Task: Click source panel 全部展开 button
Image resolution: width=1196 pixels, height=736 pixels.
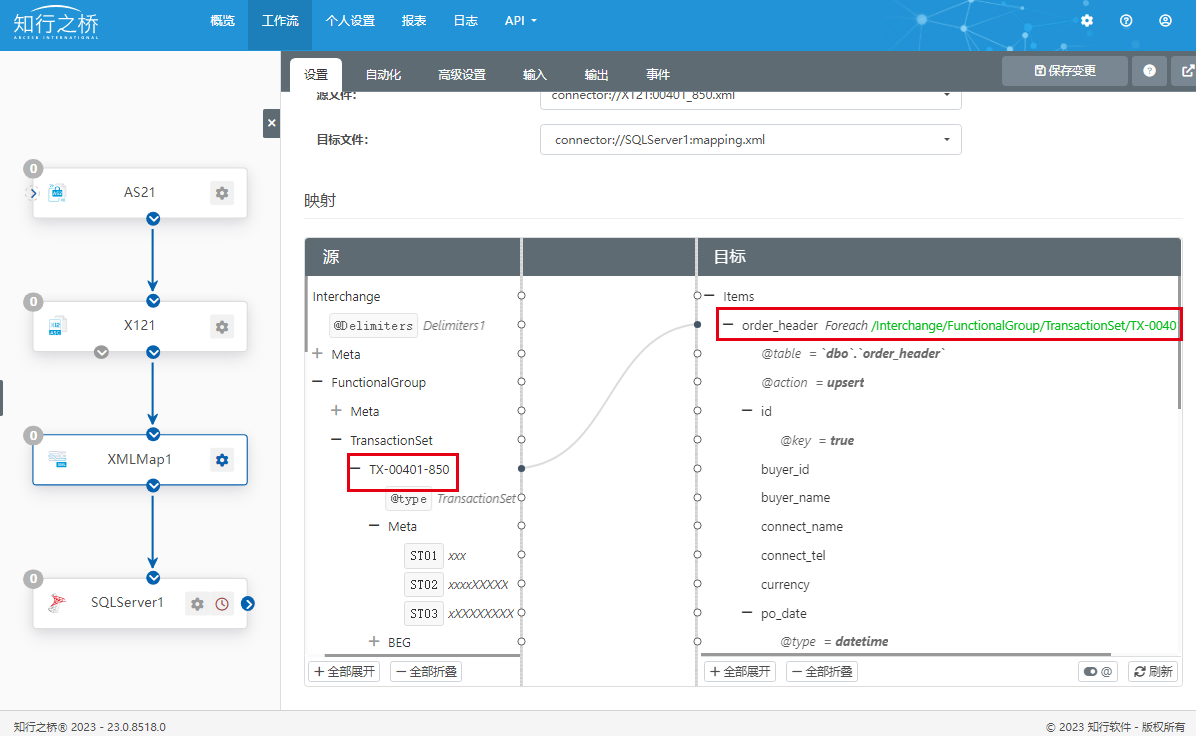Action: pos(345,671)
